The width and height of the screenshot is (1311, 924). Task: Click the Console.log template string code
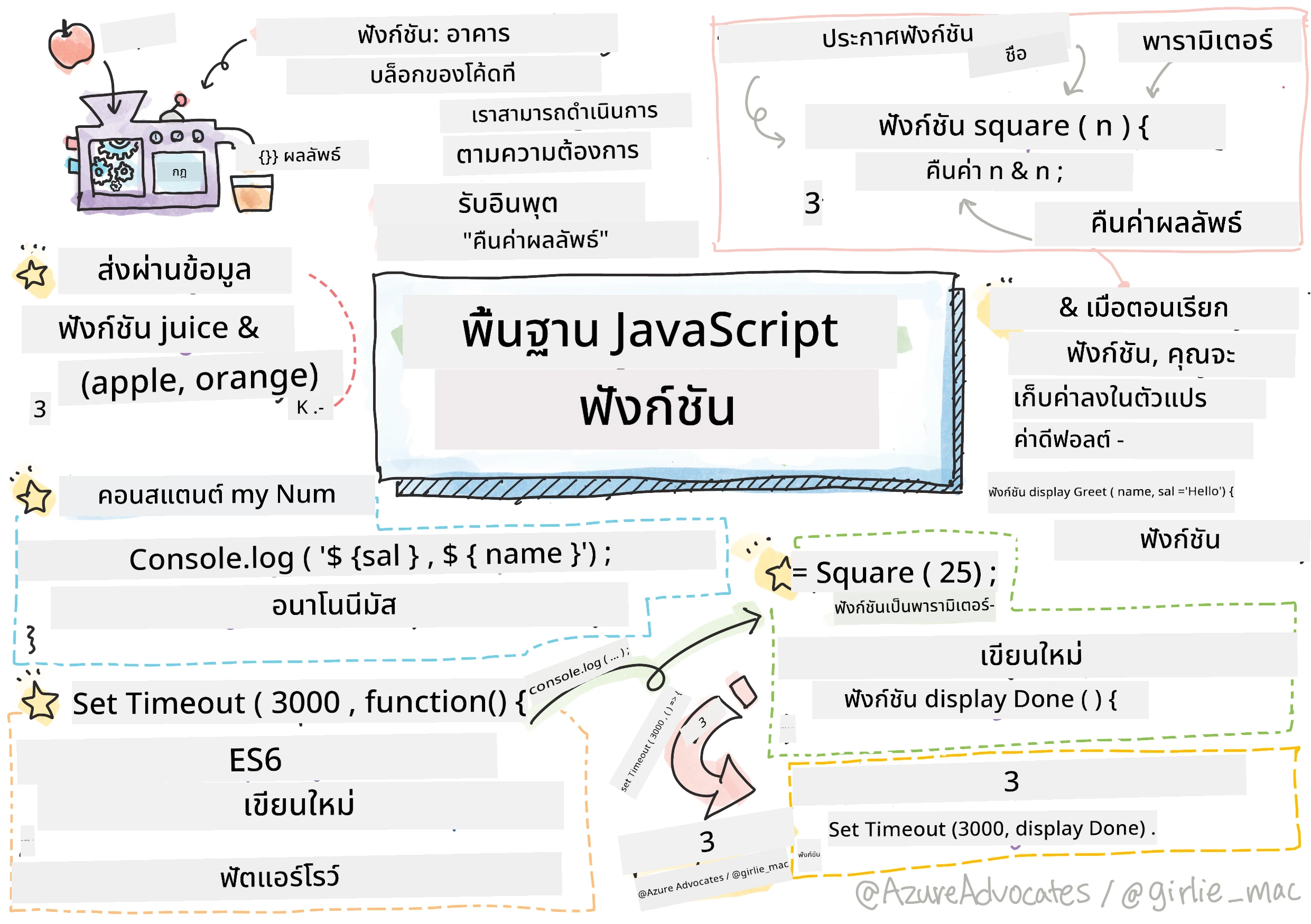[x=370, y=556]
